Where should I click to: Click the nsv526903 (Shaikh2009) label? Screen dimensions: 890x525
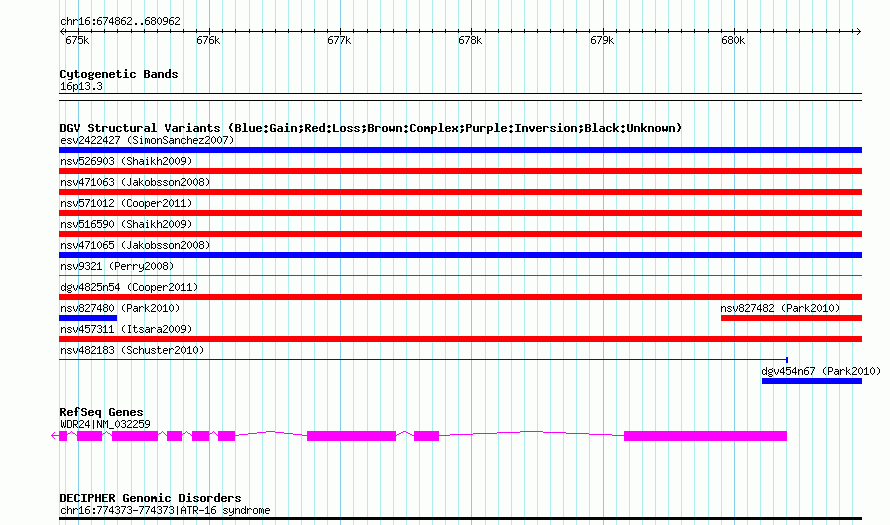(126, 161)
